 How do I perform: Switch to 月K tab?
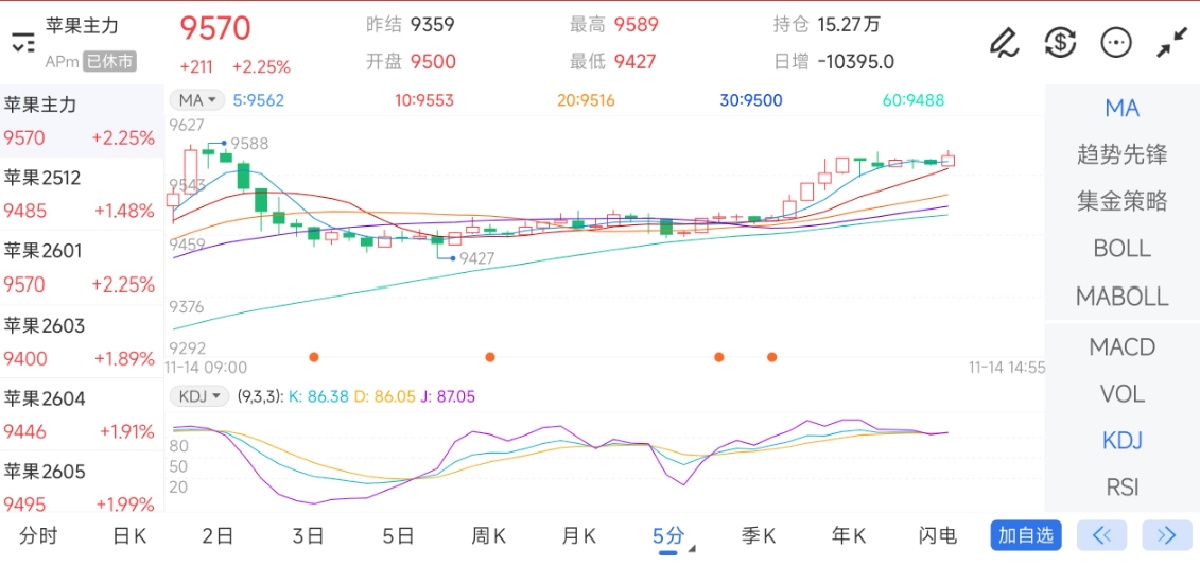pyautogui.click(x=578, y=536)
